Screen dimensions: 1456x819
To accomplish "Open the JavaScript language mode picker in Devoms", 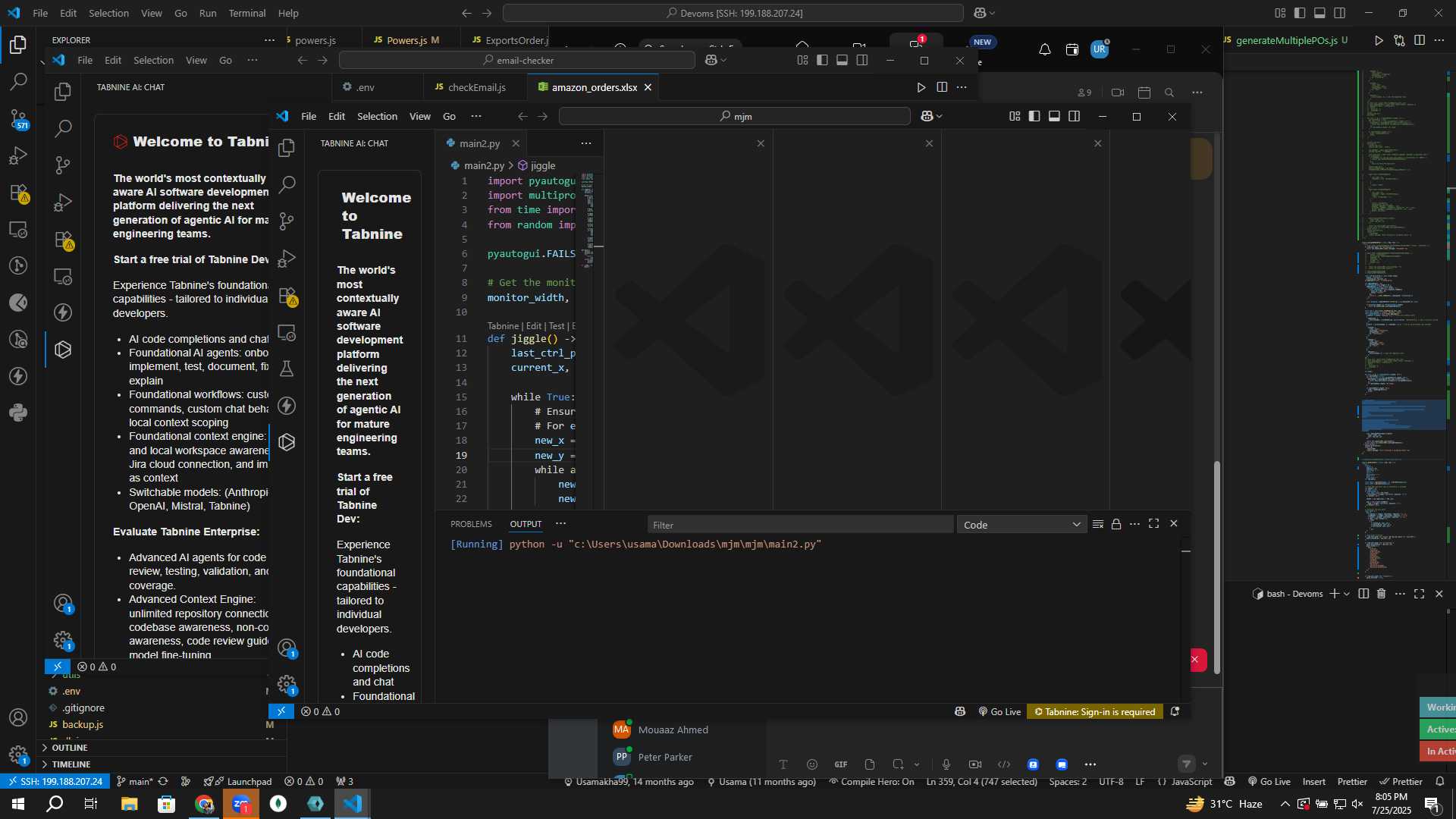I will click(x=1191, y=782).
